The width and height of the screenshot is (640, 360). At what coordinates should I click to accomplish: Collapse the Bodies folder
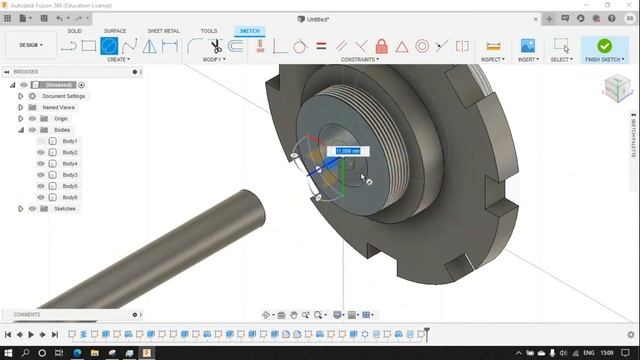click(x=21, y=130)
